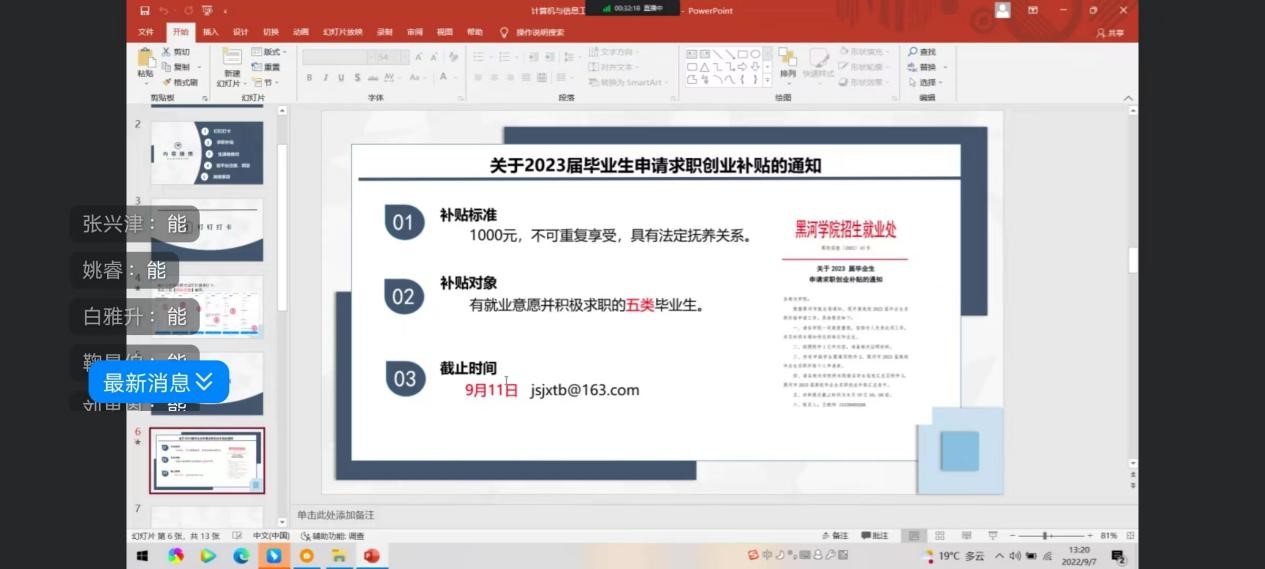Click the Share (共享) button

1112,32
